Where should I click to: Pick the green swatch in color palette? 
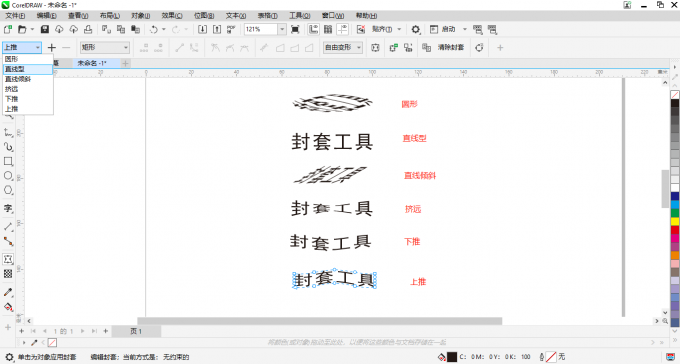pos(675,213)
